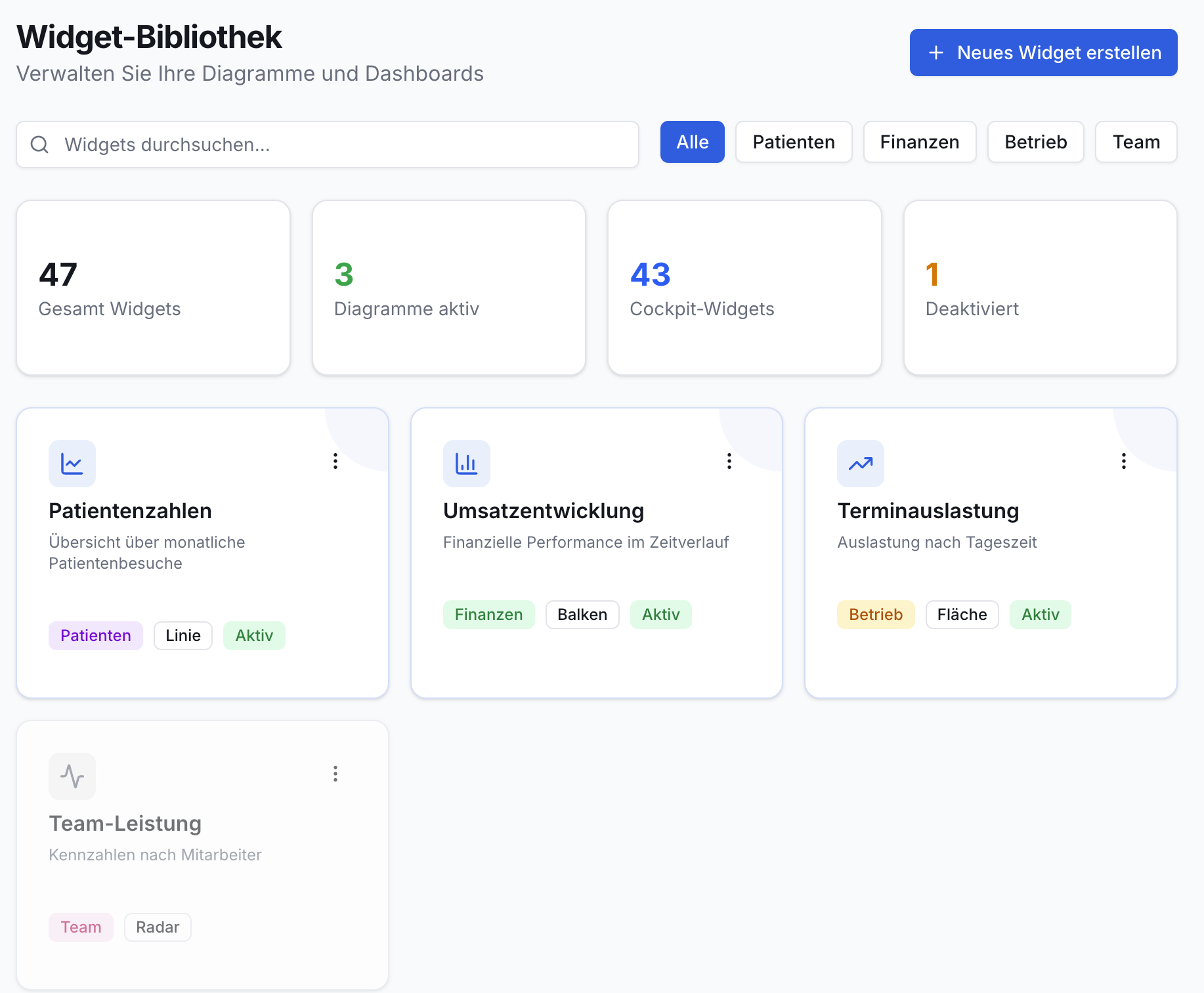Filter widgets by Betrieb tab
The height and width of the screenshot is (993, 1204).
1036,142
